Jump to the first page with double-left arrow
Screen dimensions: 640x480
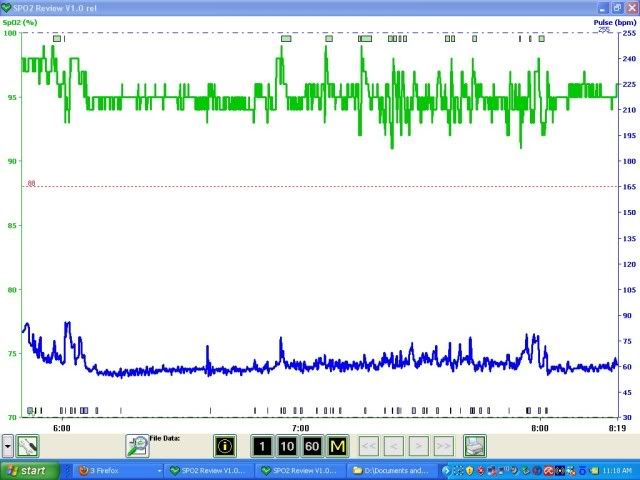368,446
